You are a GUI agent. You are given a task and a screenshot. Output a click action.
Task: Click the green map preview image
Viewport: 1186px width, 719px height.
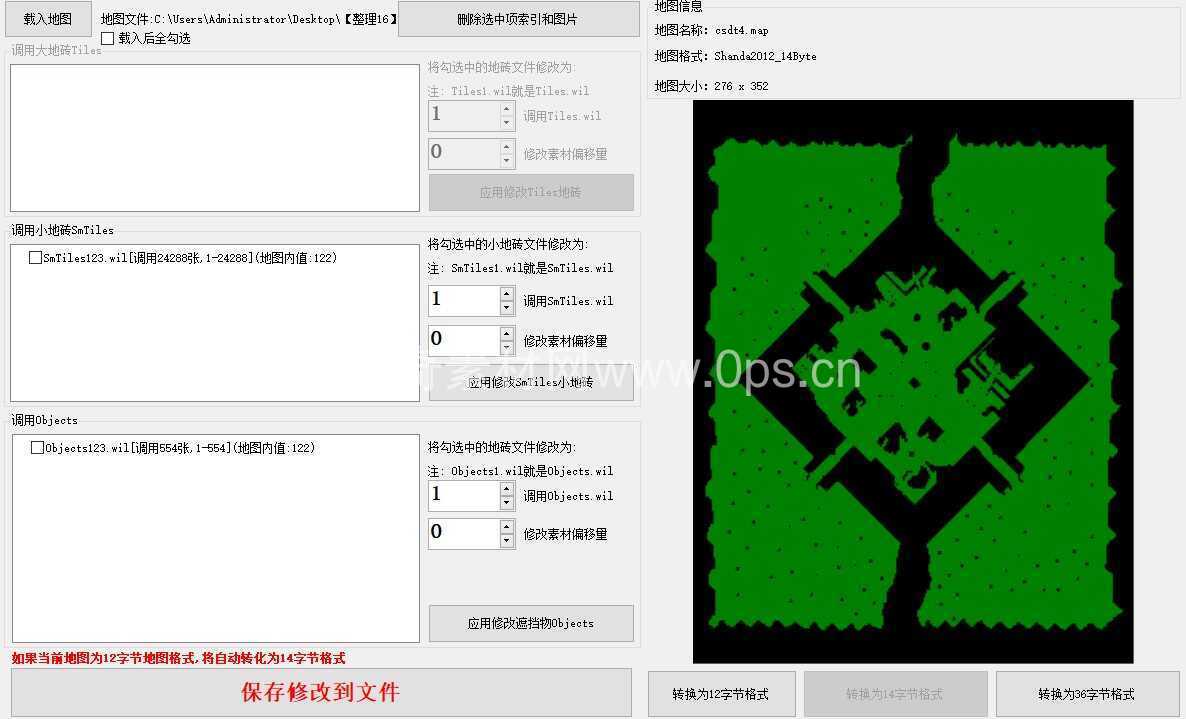(913, 381)
